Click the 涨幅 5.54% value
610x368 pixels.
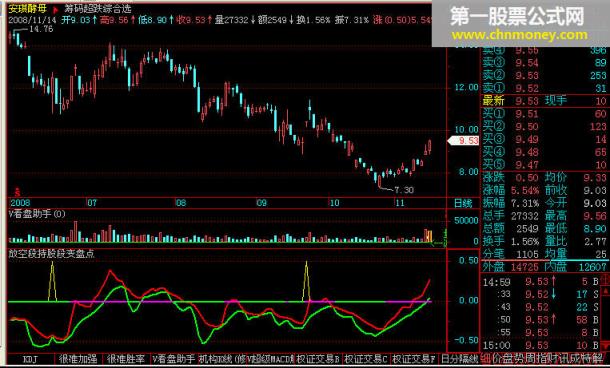[525, 191]
